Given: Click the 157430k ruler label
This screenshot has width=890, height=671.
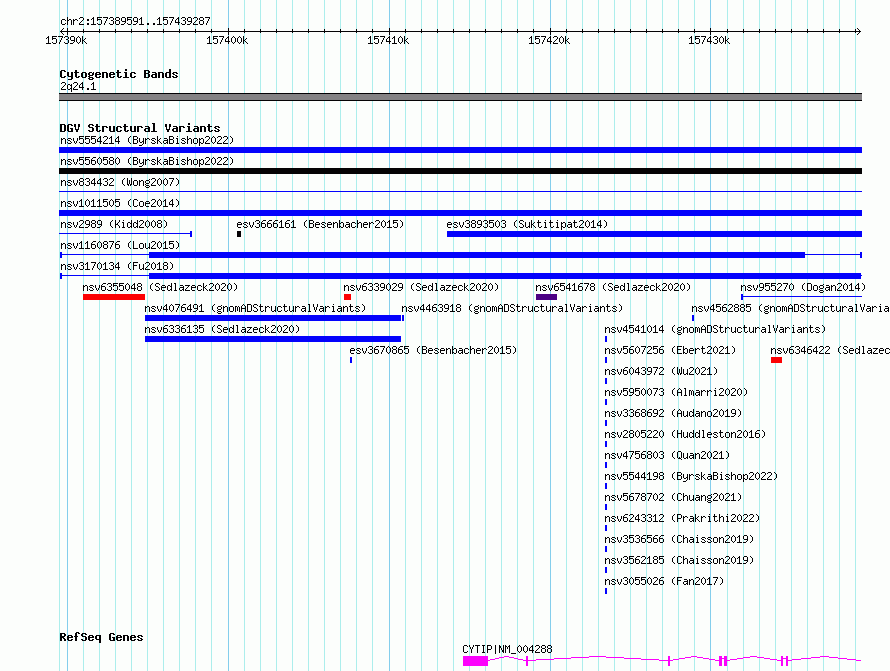Looking at the screenshot, I should pyautogui.click(x=709, y=40).
